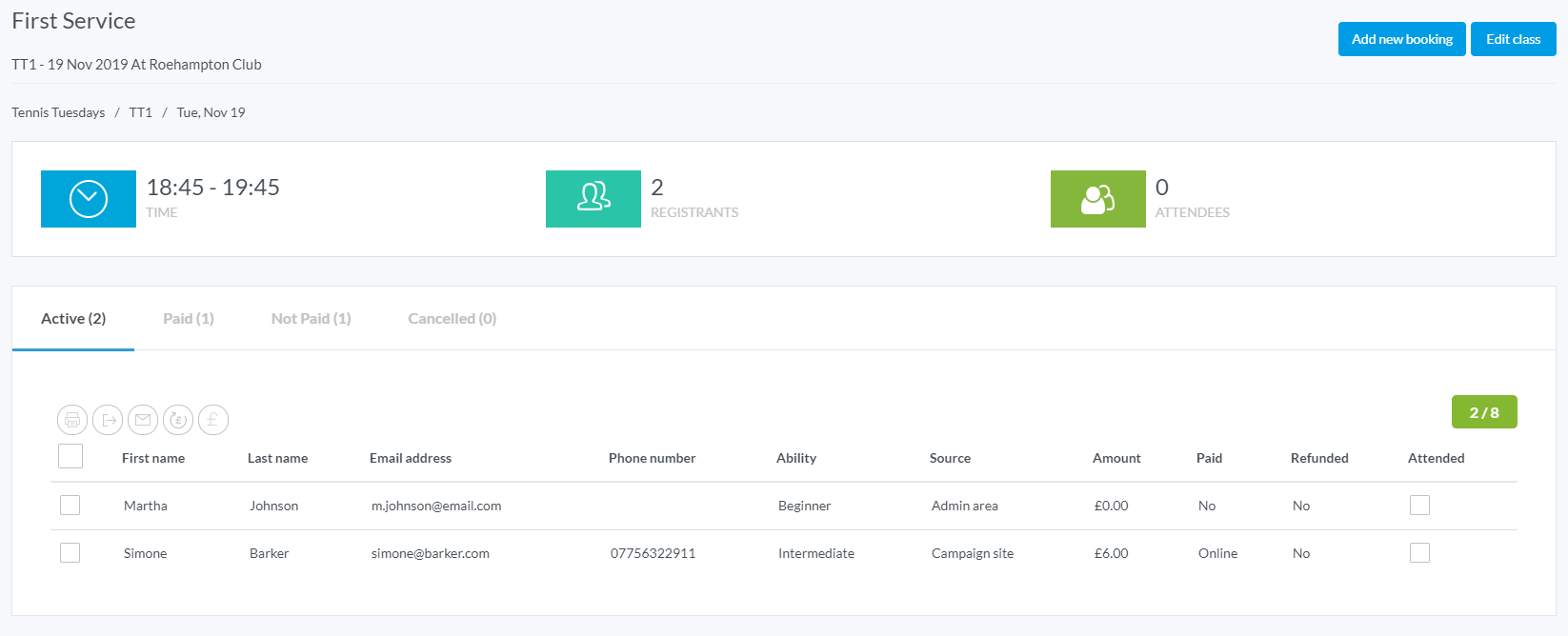Screen dimensions: 1568x636
Task: Click the blue clock time icon
Action: (89, 199)
